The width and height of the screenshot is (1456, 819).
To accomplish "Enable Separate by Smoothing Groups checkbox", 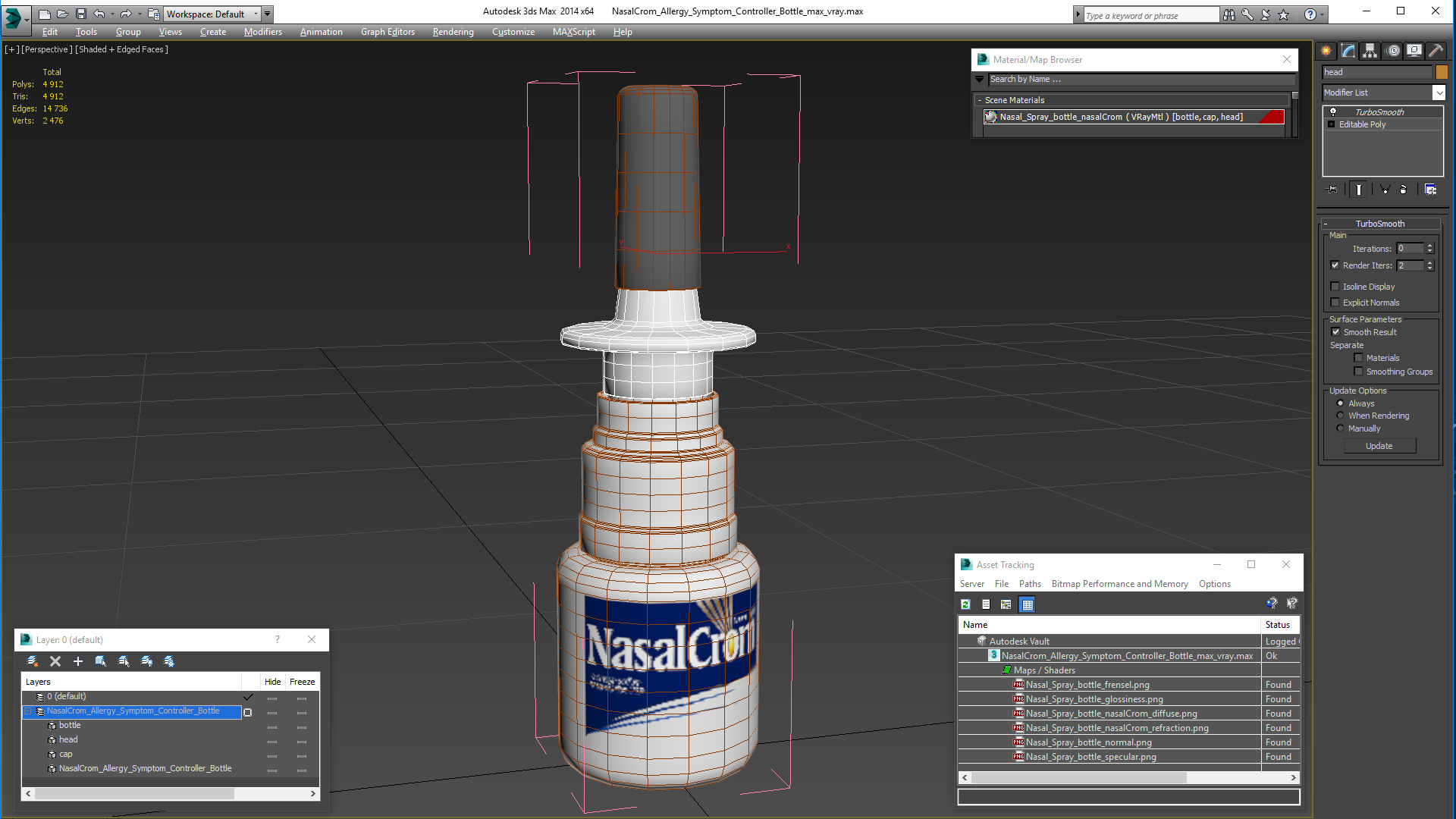I will point(1358,372).
